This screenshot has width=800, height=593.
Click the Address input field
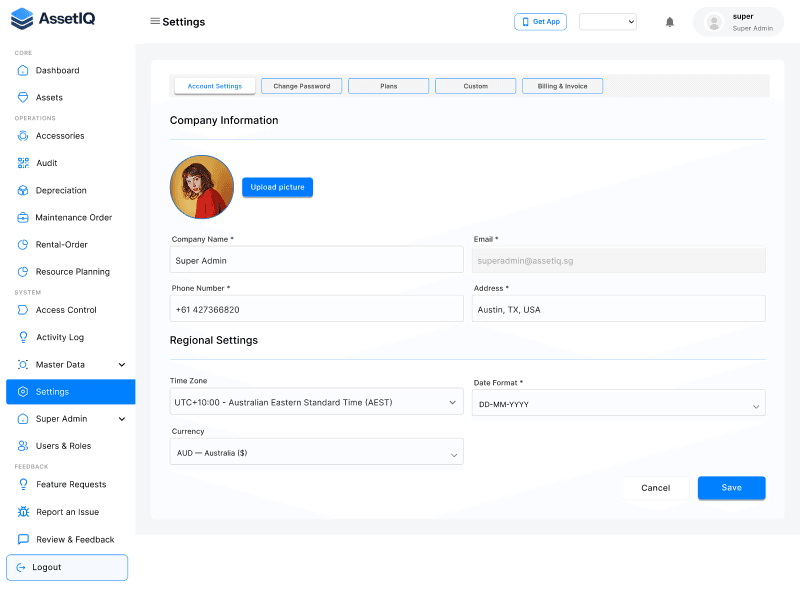point(618,309)
